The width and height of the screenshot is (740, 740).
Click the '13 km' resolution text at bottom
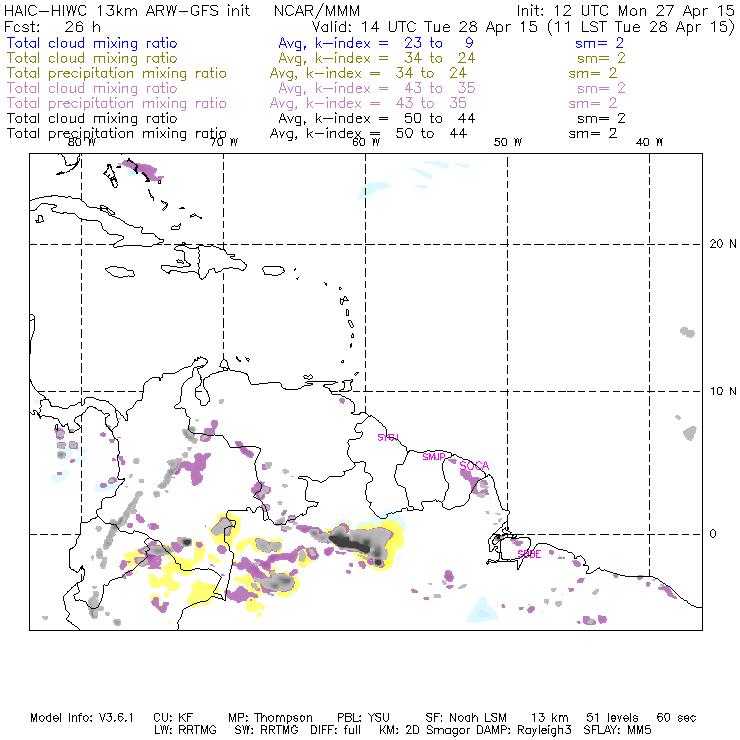[x=549, y=718]
